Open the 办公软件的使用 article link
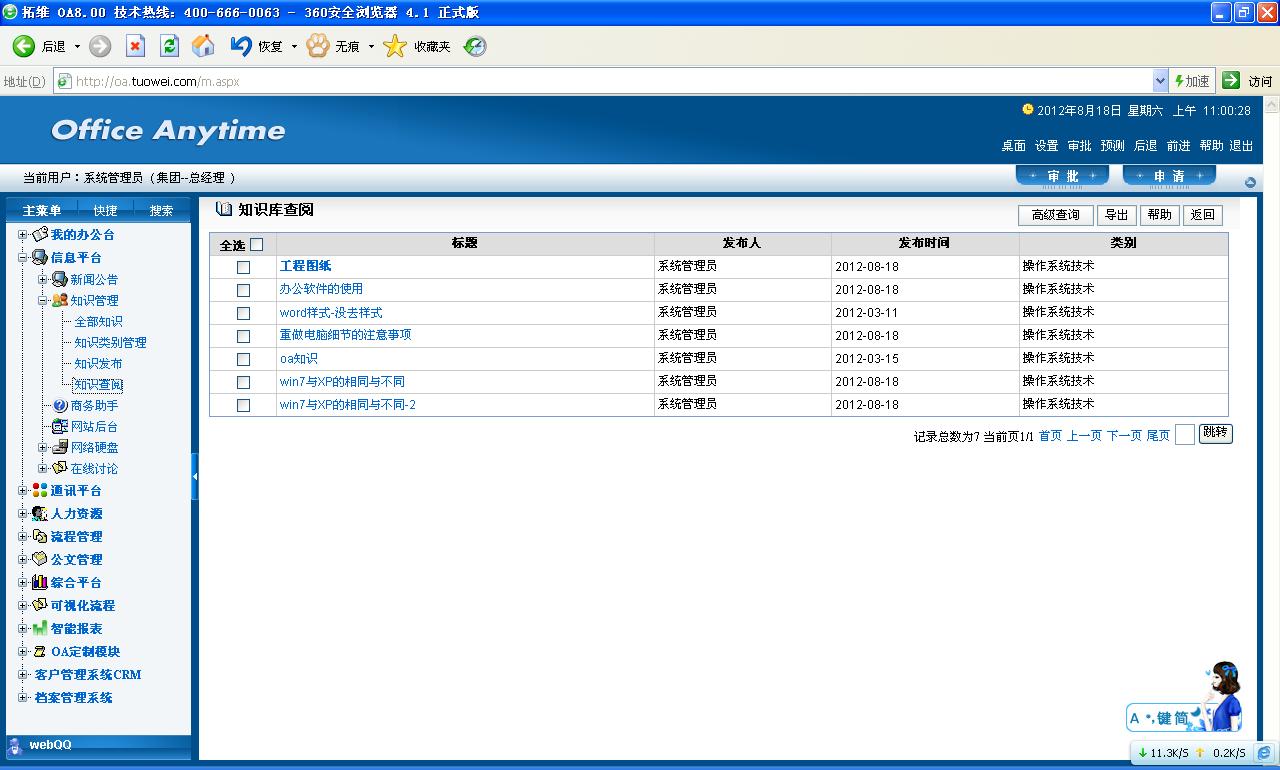This screenshot has width=1280, height=770. pos(321,289)
